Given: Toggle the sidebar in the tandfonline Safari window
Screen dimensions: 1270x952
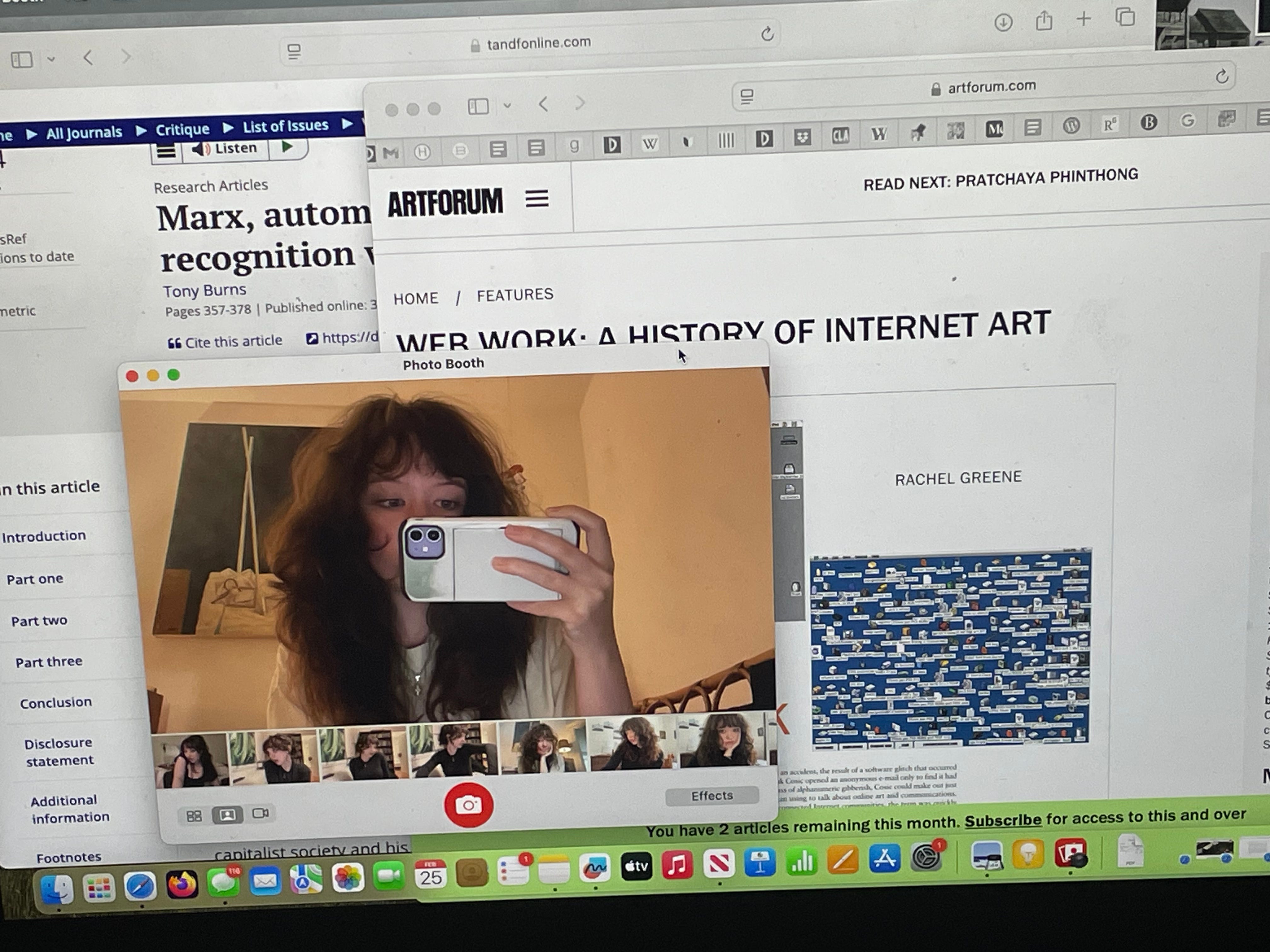Looking at the screenshot, I should pos(22,60).
